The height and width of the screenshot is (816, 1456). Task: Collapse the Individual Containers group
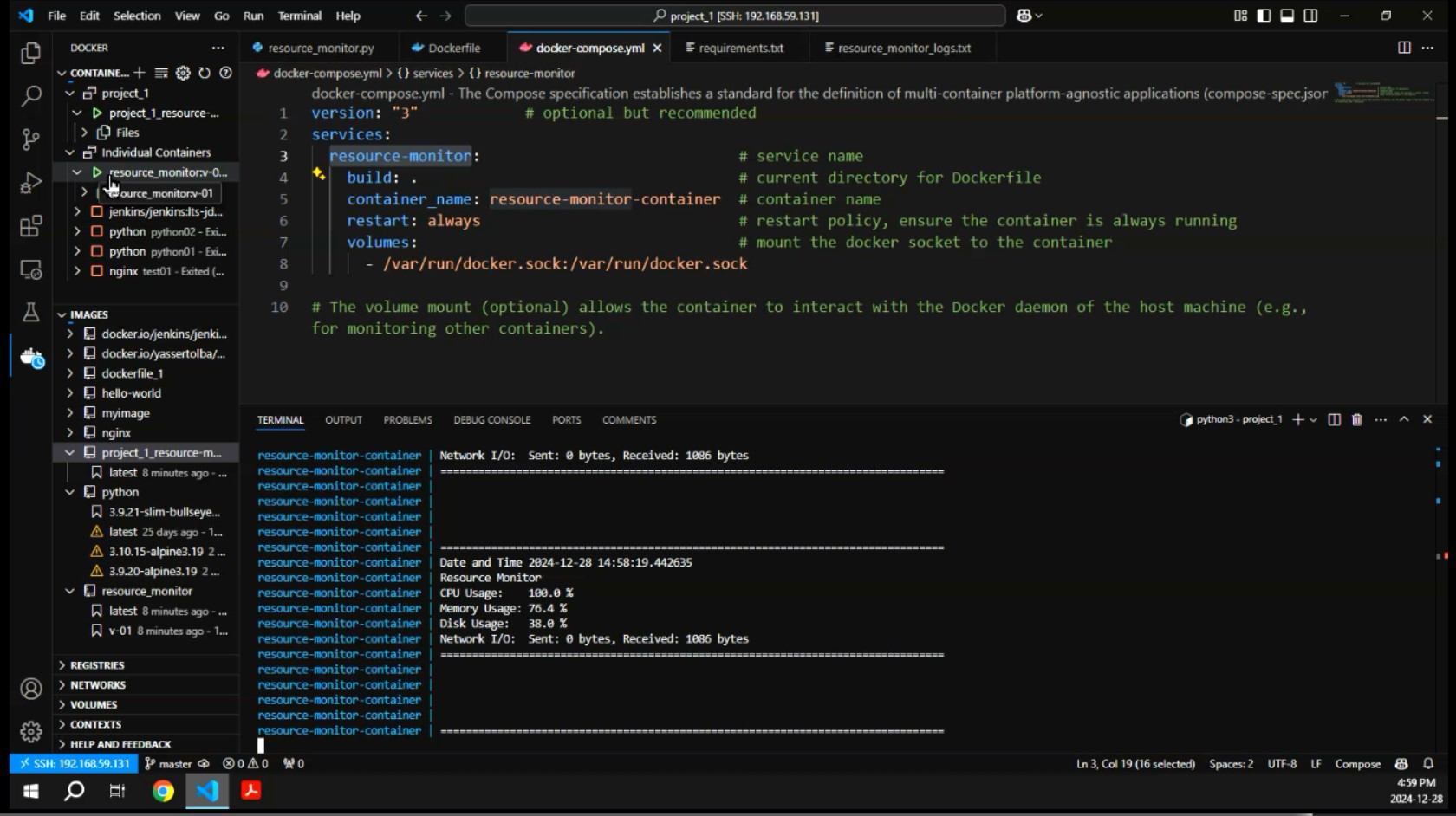click(x=70, y=152)
